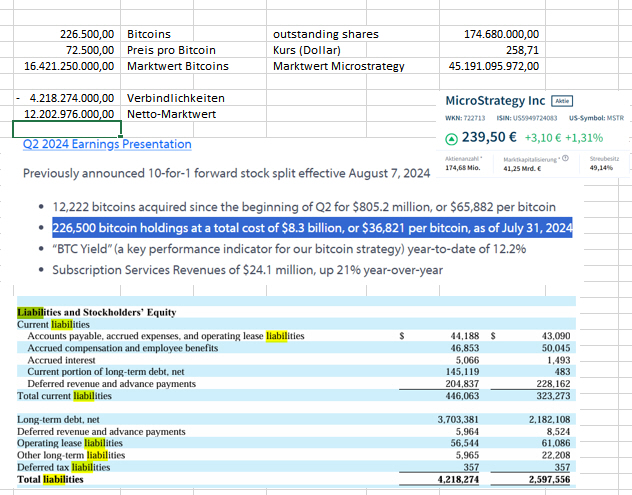Select the Verbindlichkeiten label cell

click(x=175, y=99)
